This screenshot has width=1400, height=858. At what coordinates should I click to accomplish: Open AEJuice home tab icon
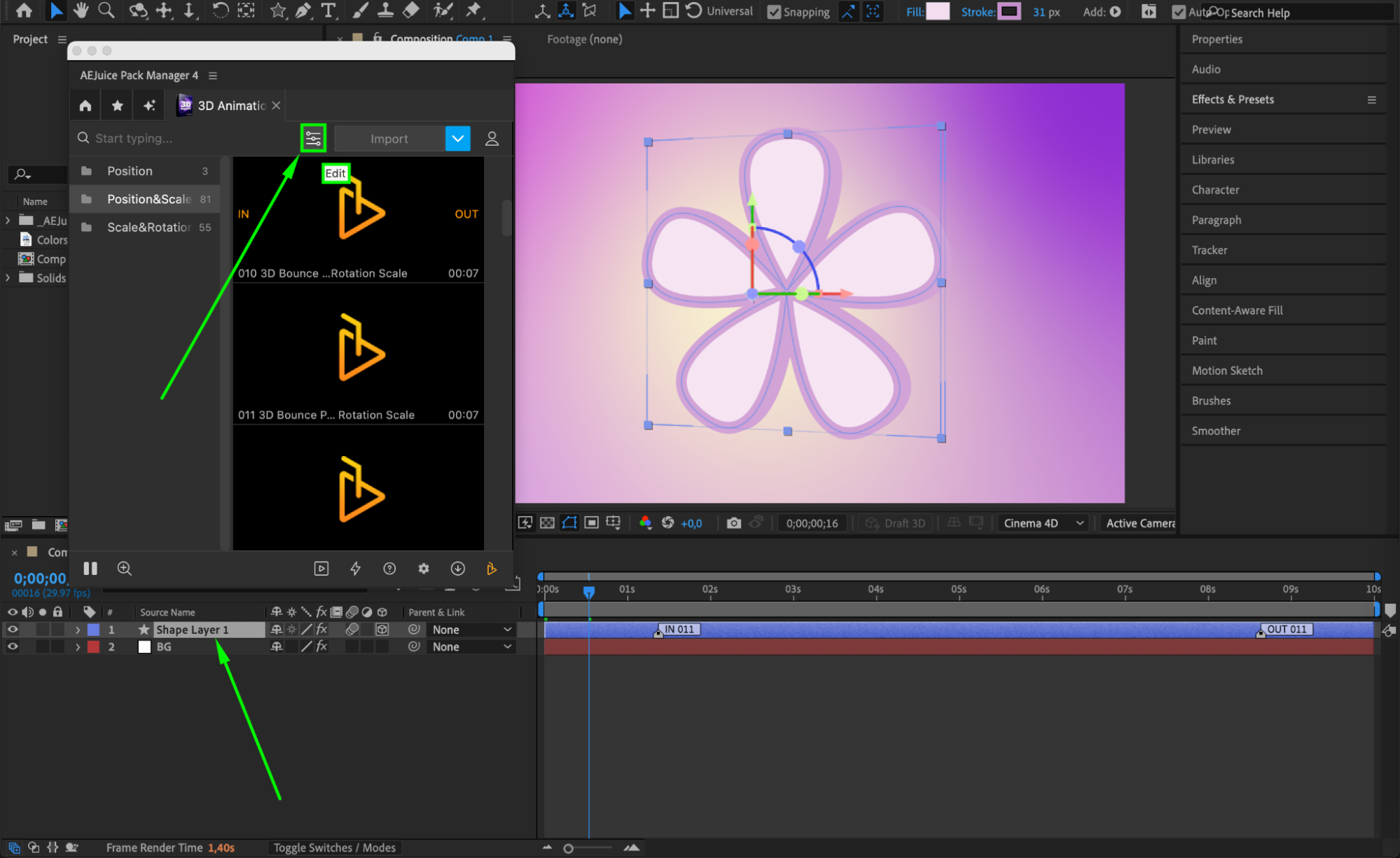(85, 105)
